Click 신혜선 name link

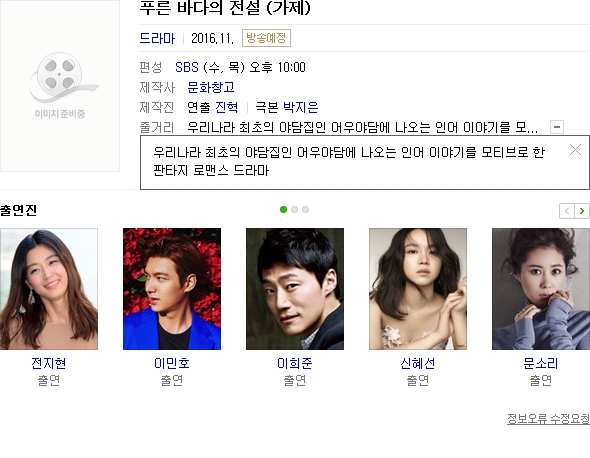tap(418, 363)
